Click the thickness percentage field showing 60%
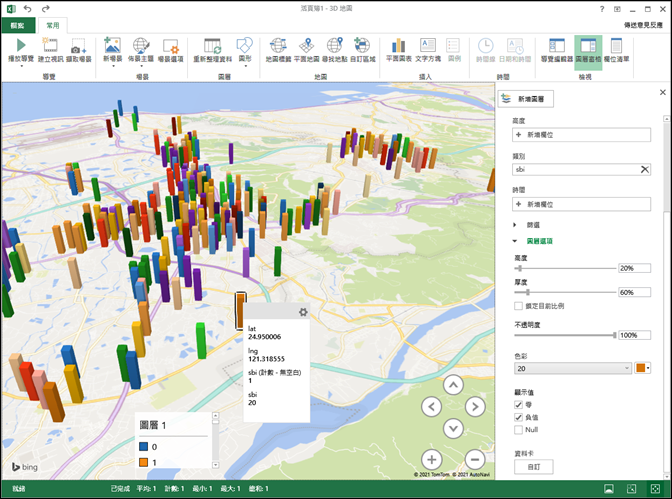Viewport: 672px width, 499px height. click(634, 292)
